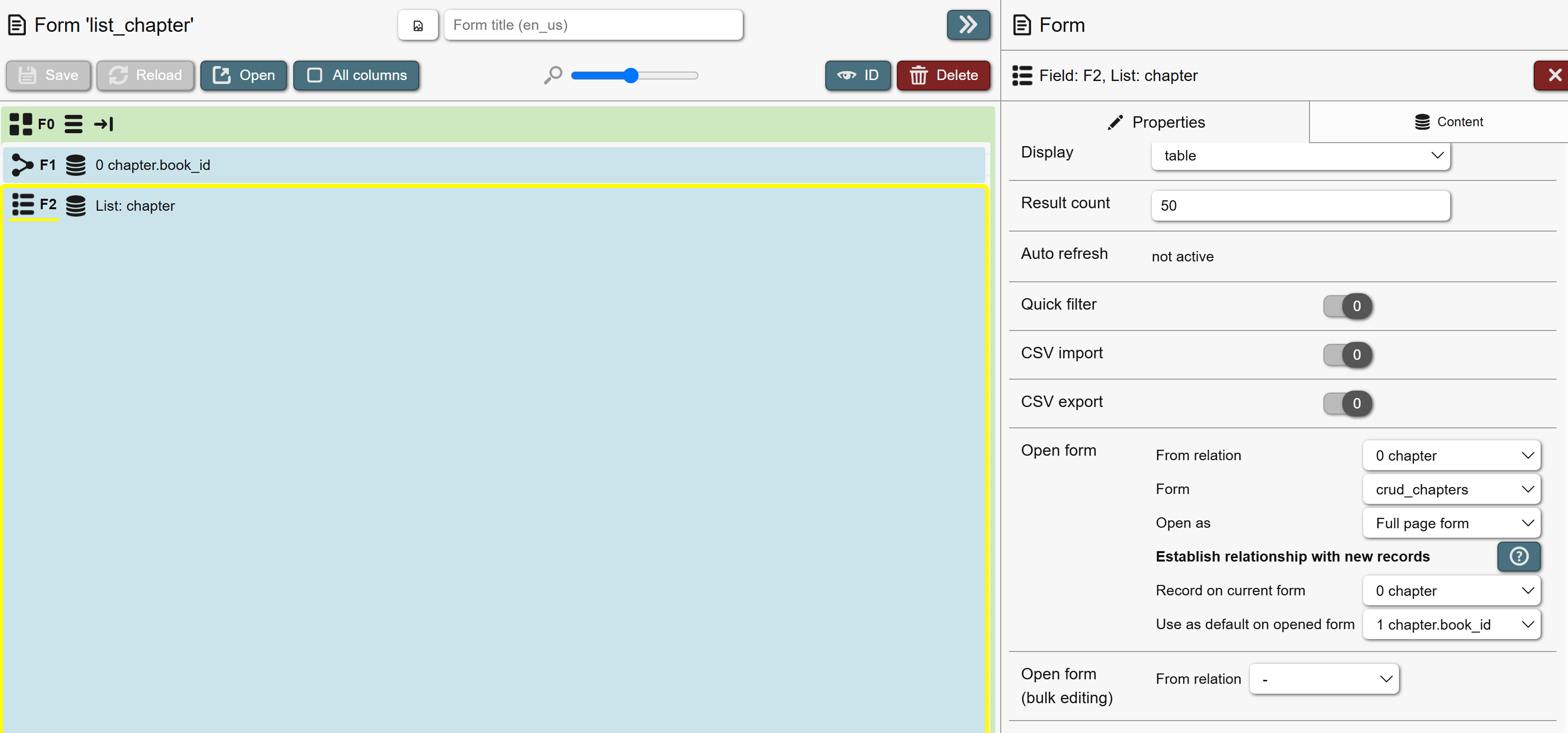
Task: Click the red Delete button
Action: pyautogui.click(x=943, y=76)
